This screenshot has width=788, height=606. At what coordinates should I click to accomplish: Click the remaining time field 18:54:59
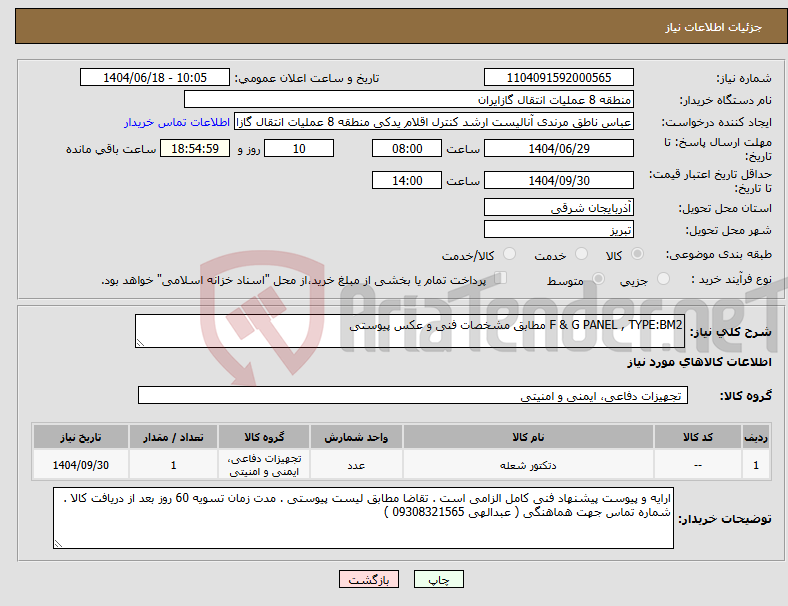195,148
